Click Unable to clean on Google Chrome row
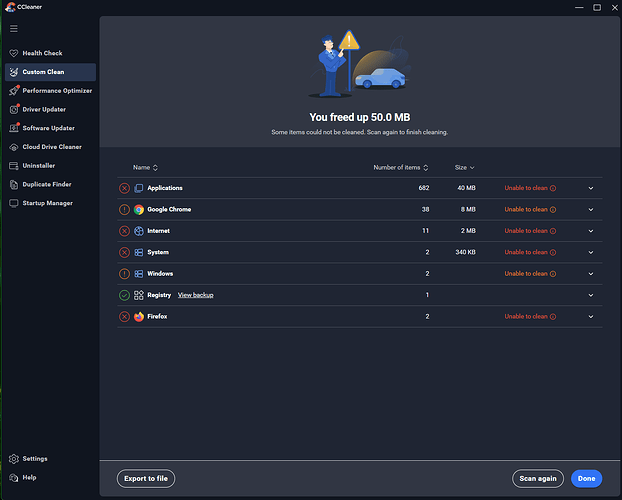 tap(526, 210)
